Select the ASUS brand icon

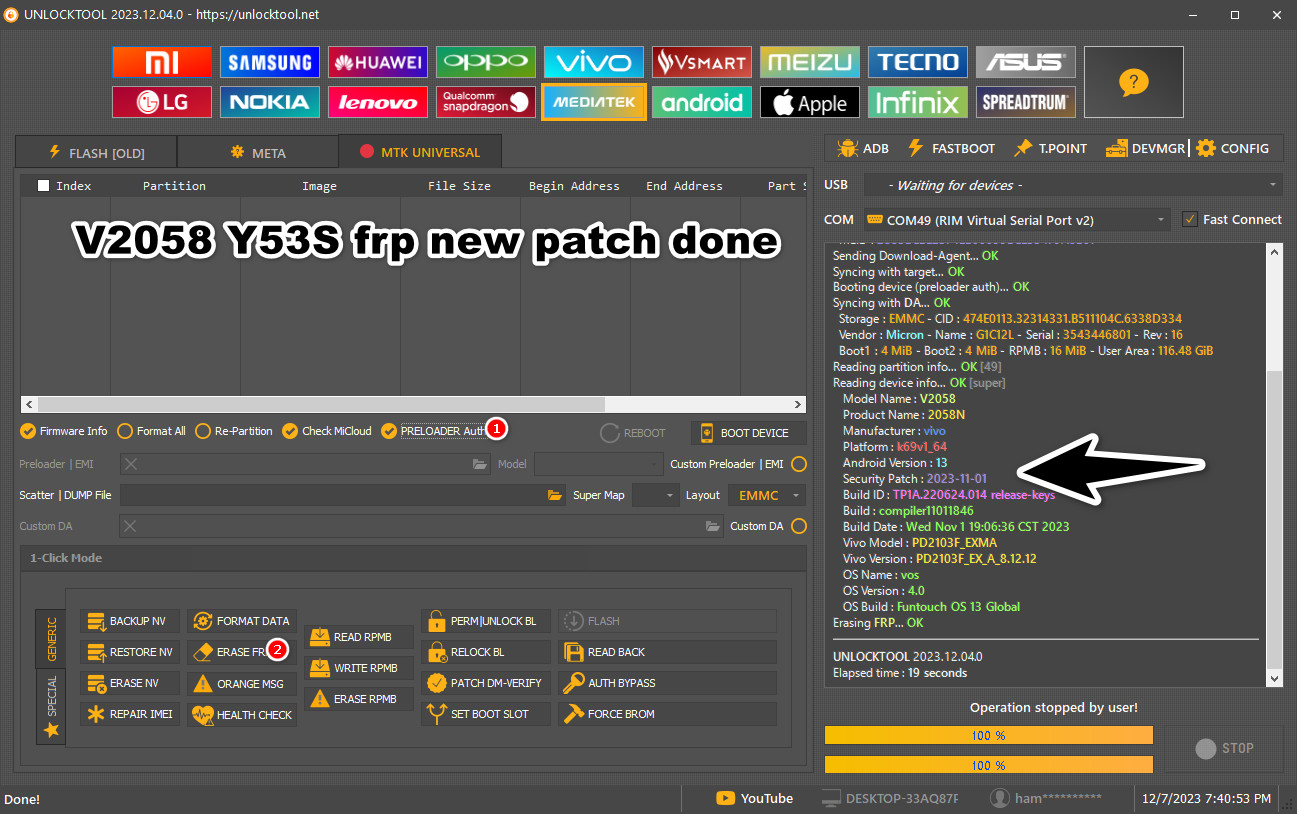pyautogui.click(x=1026, y=62)
